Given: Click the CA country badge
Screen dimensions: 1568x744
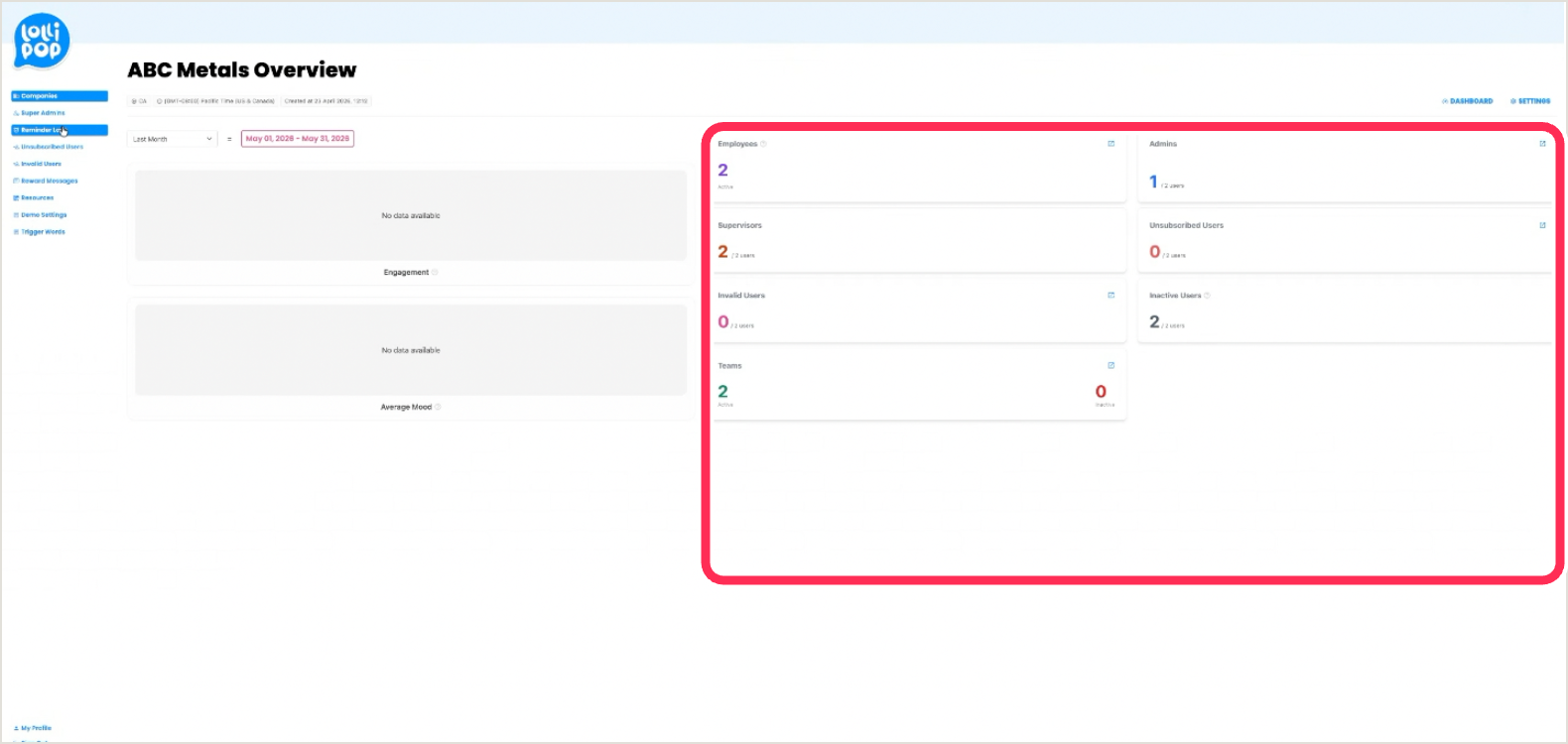Looking at the screenshot, I should pyautogui.click(x=139, y=101).
